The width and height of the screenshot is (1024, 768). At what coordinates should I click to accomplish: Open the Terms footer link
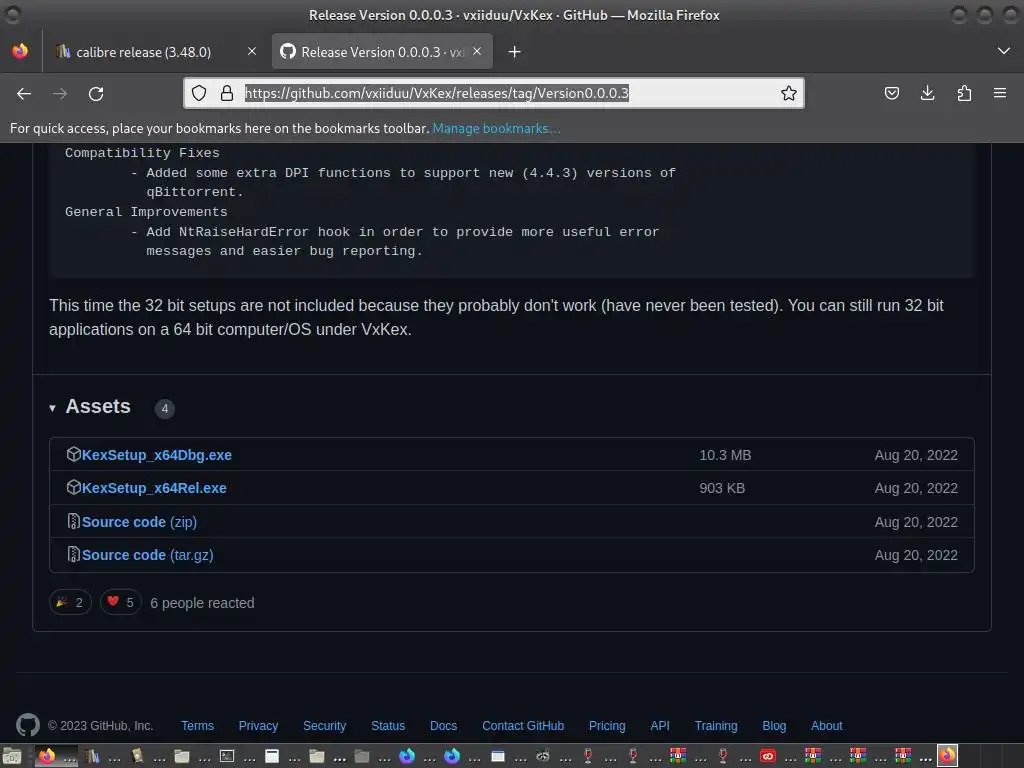pyautogui.click(x=197, y=726)
